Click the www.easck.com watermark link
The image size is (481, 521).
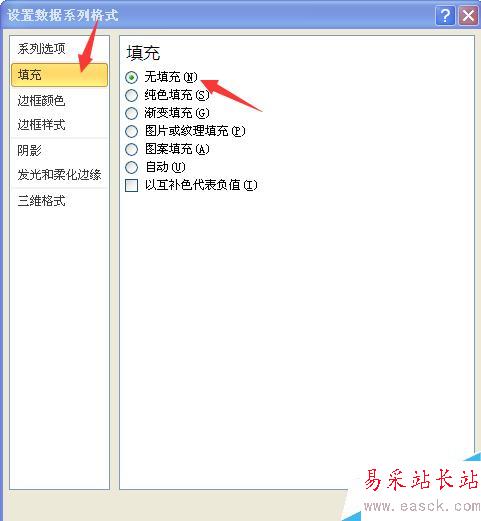point(422,506)
